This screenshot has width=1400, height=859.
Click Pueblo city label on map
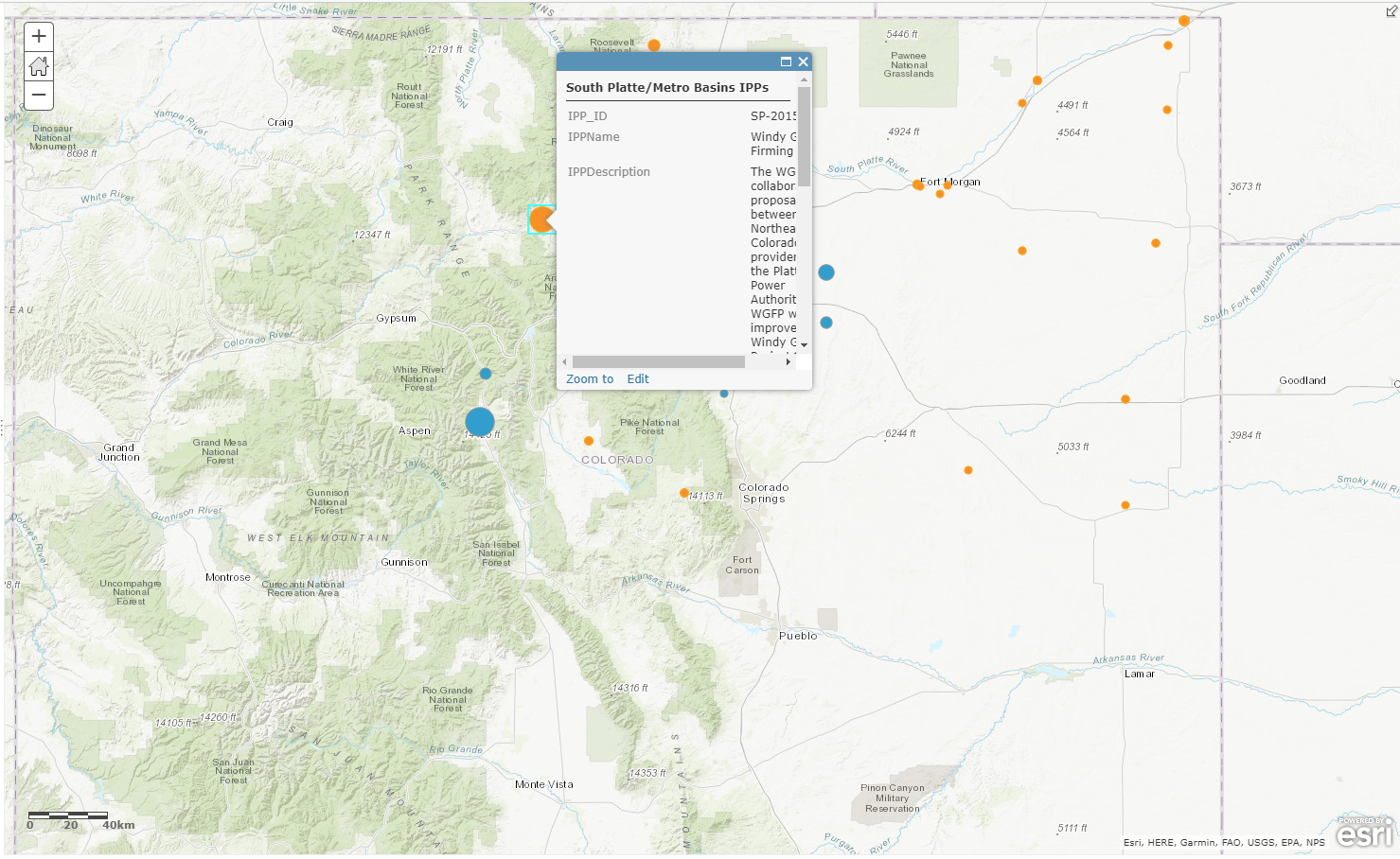(x=798, y=636)
